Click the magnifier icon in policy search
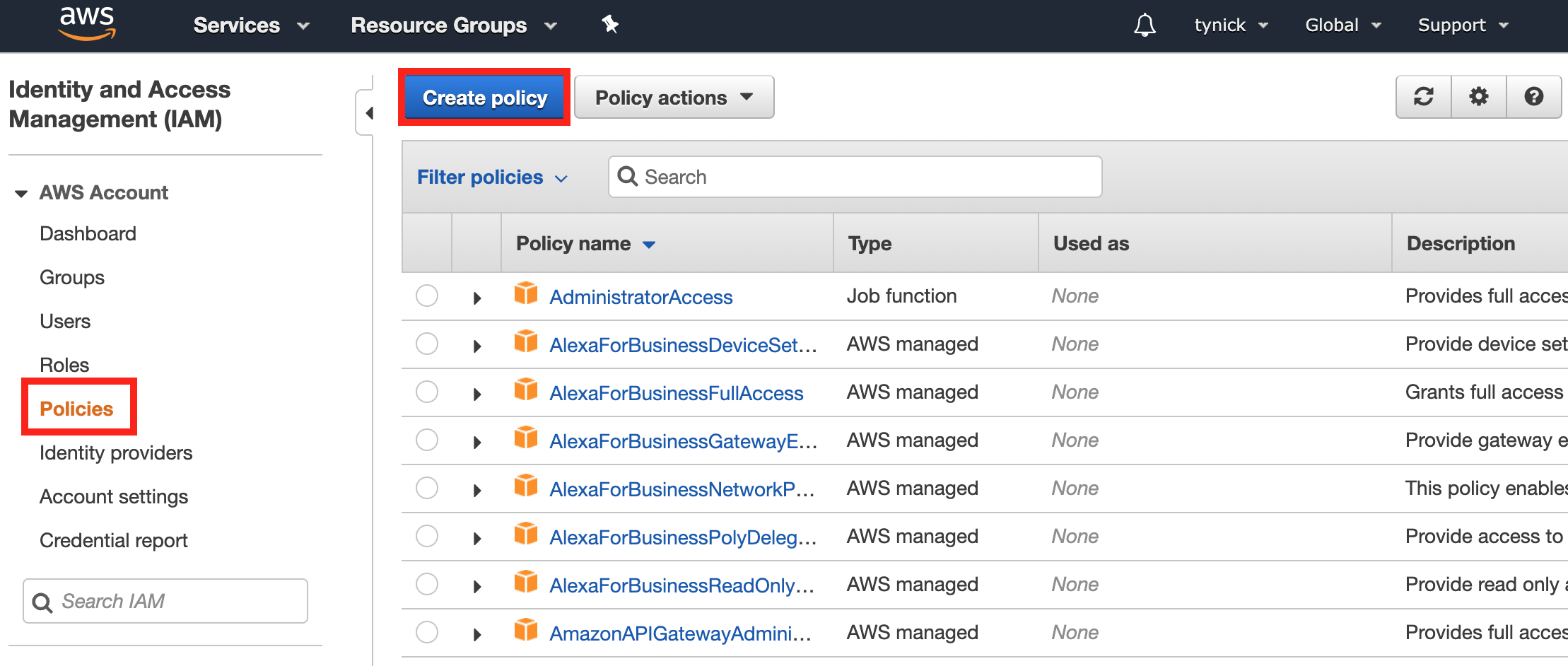 click(x=627, y=176)
